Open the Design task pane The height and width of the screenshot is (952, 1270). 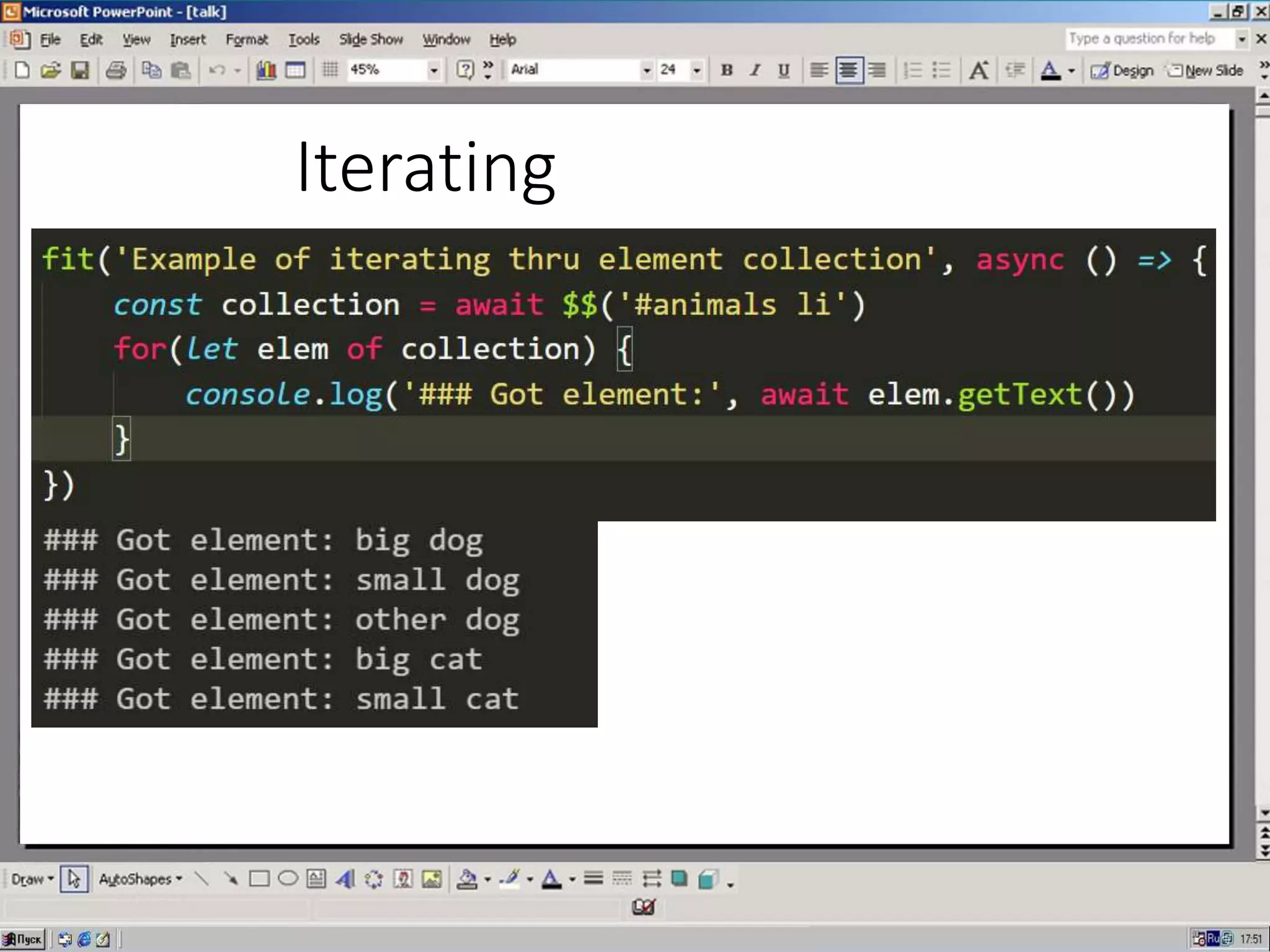coord(1122,71)
